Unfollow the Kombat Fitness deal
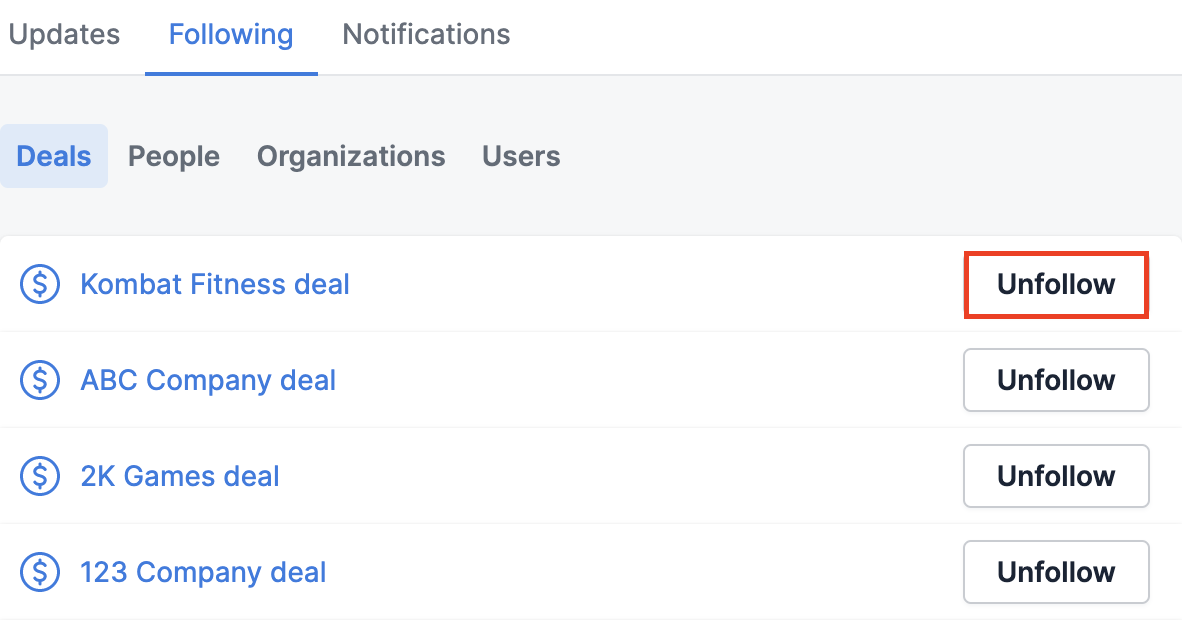The height and width of the screenshot is (630, 1182). [x=1056, y=284]
